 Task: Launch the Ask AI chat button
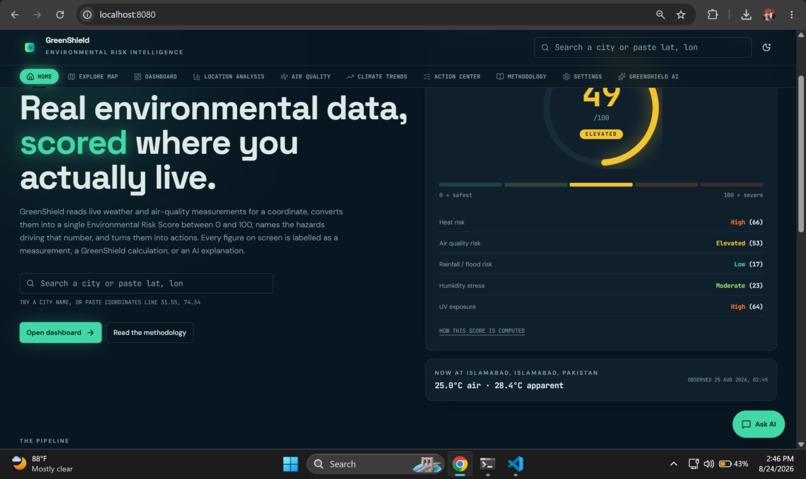tap(758, 424)
